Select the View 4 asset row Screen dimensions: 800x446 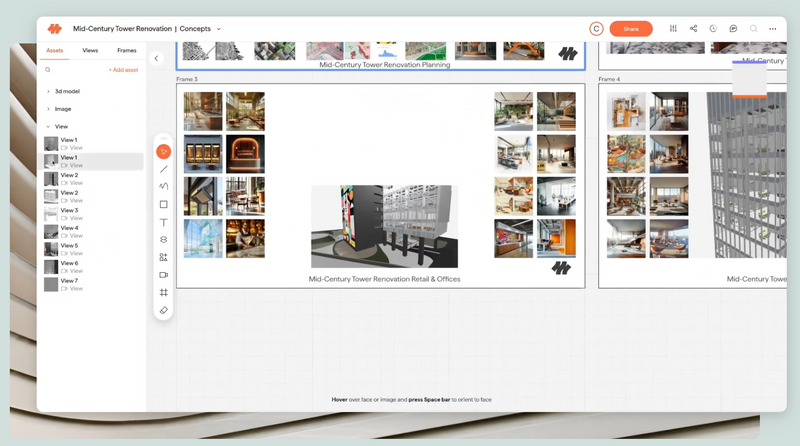point(92,232)
